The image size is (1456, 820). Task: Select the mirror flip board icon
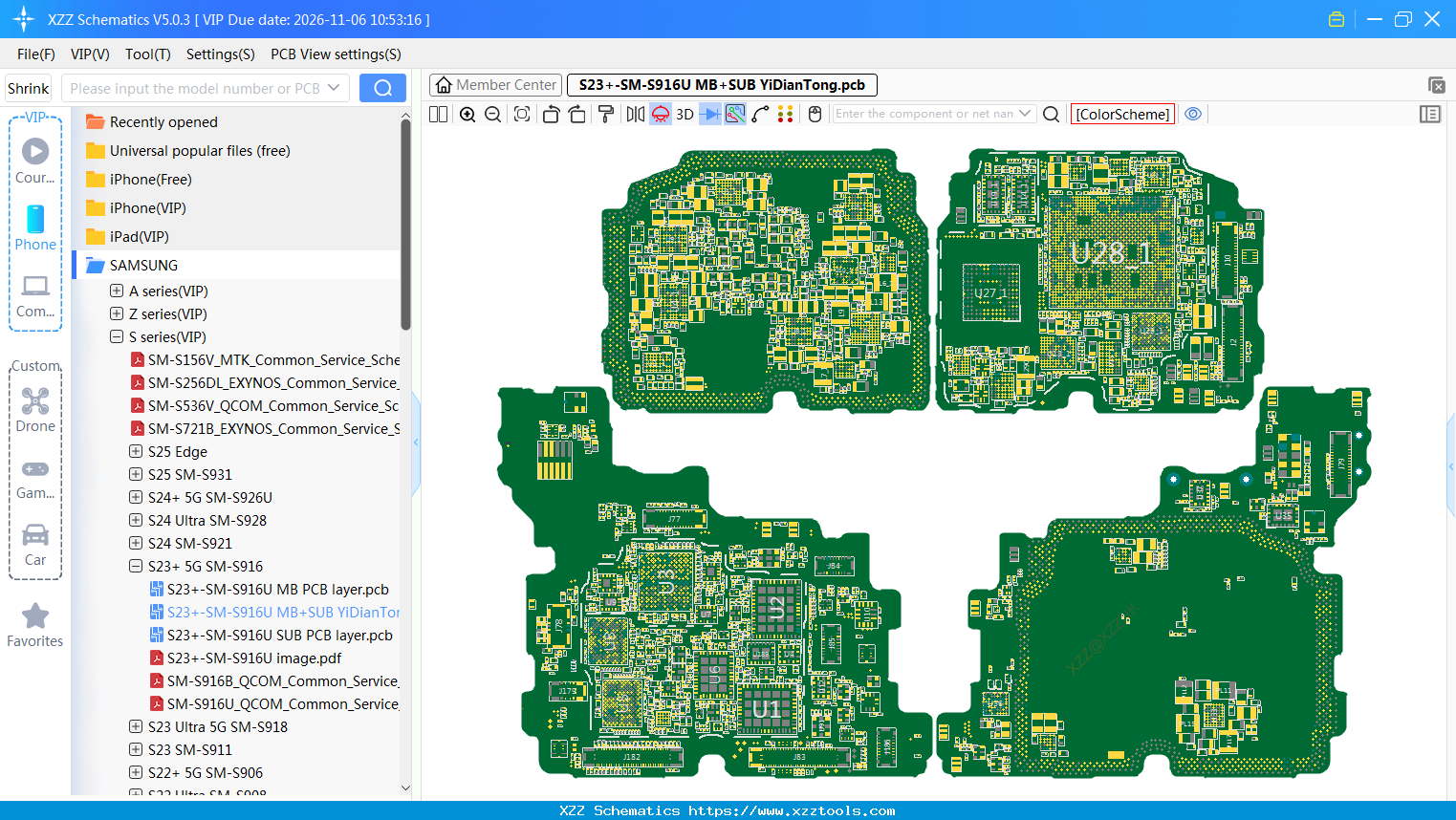click(635, 114)
